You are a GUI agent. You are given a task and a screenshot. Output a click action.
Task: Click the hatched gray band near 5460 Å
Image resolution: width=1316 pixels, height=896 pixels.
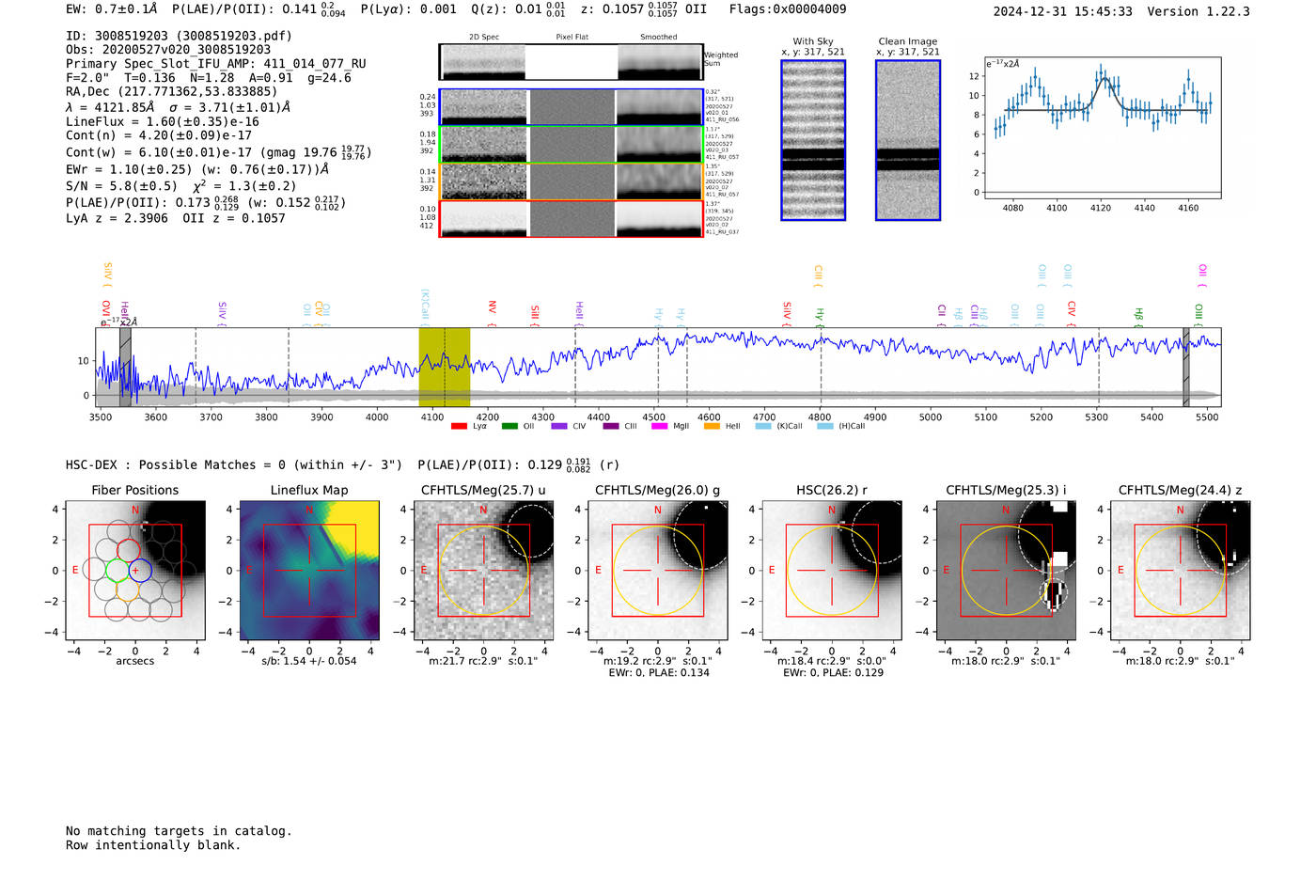(1186, 367)
